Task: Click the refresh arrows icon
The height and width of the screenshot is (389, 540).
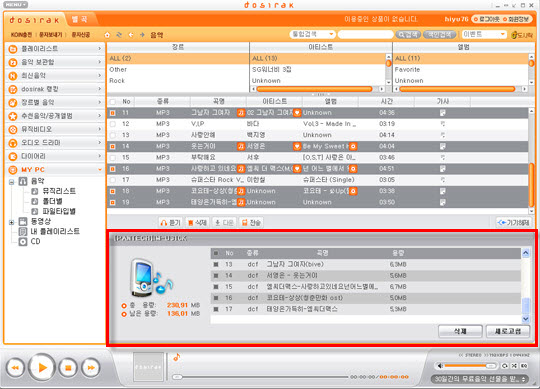Action: coord(119,35)
